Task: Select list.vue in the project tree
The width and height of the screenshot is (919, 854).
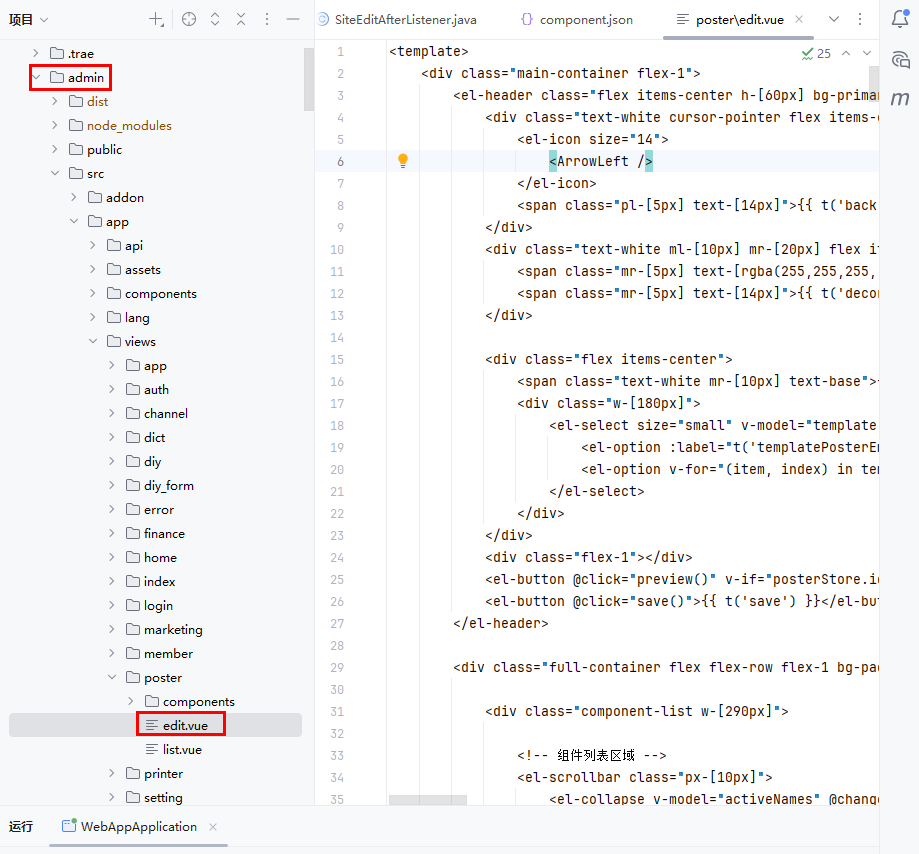Action: [x=182, y=749]
